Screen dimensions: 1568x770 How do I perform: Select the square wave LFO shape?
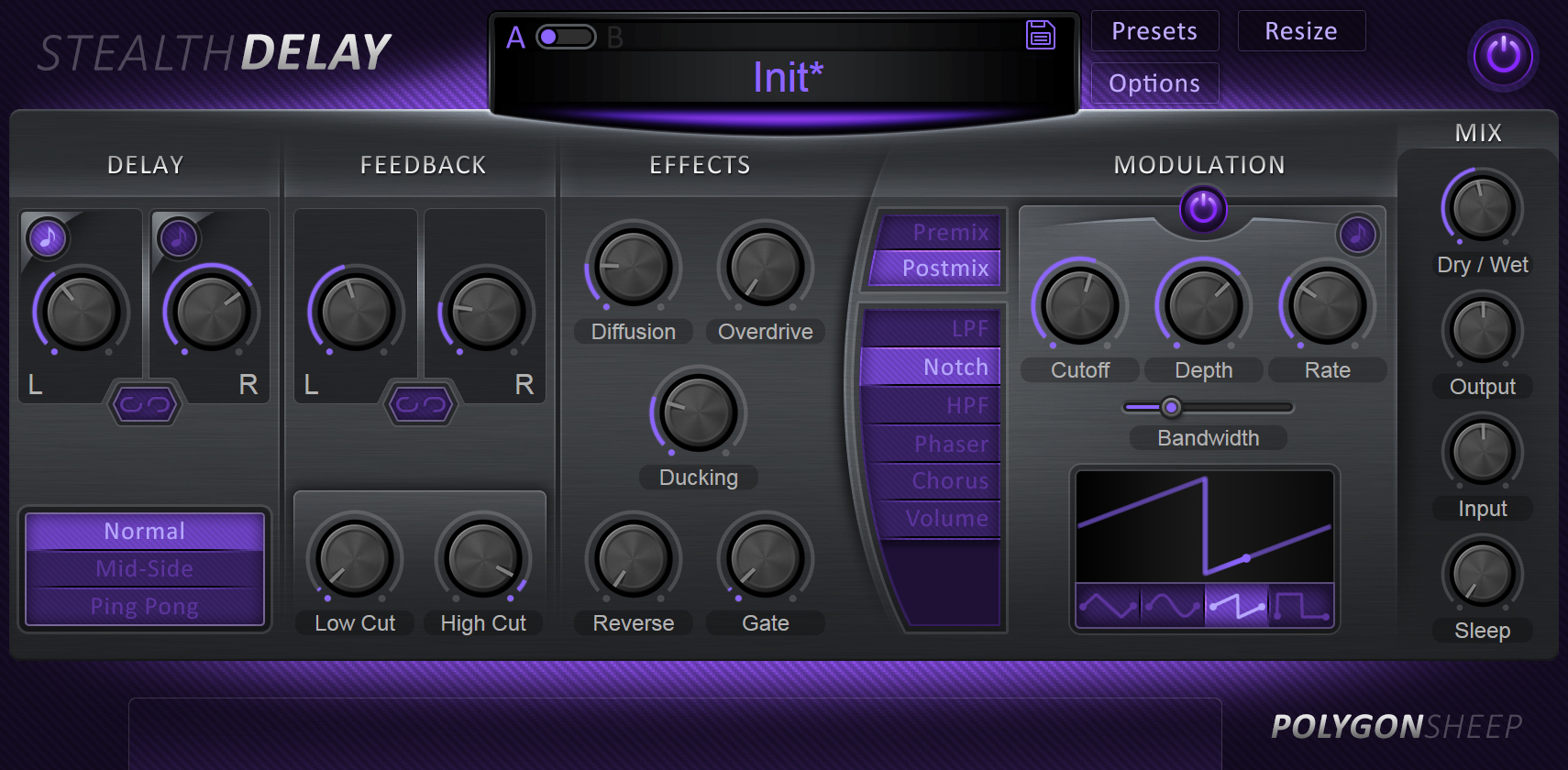pos(1300,606)
